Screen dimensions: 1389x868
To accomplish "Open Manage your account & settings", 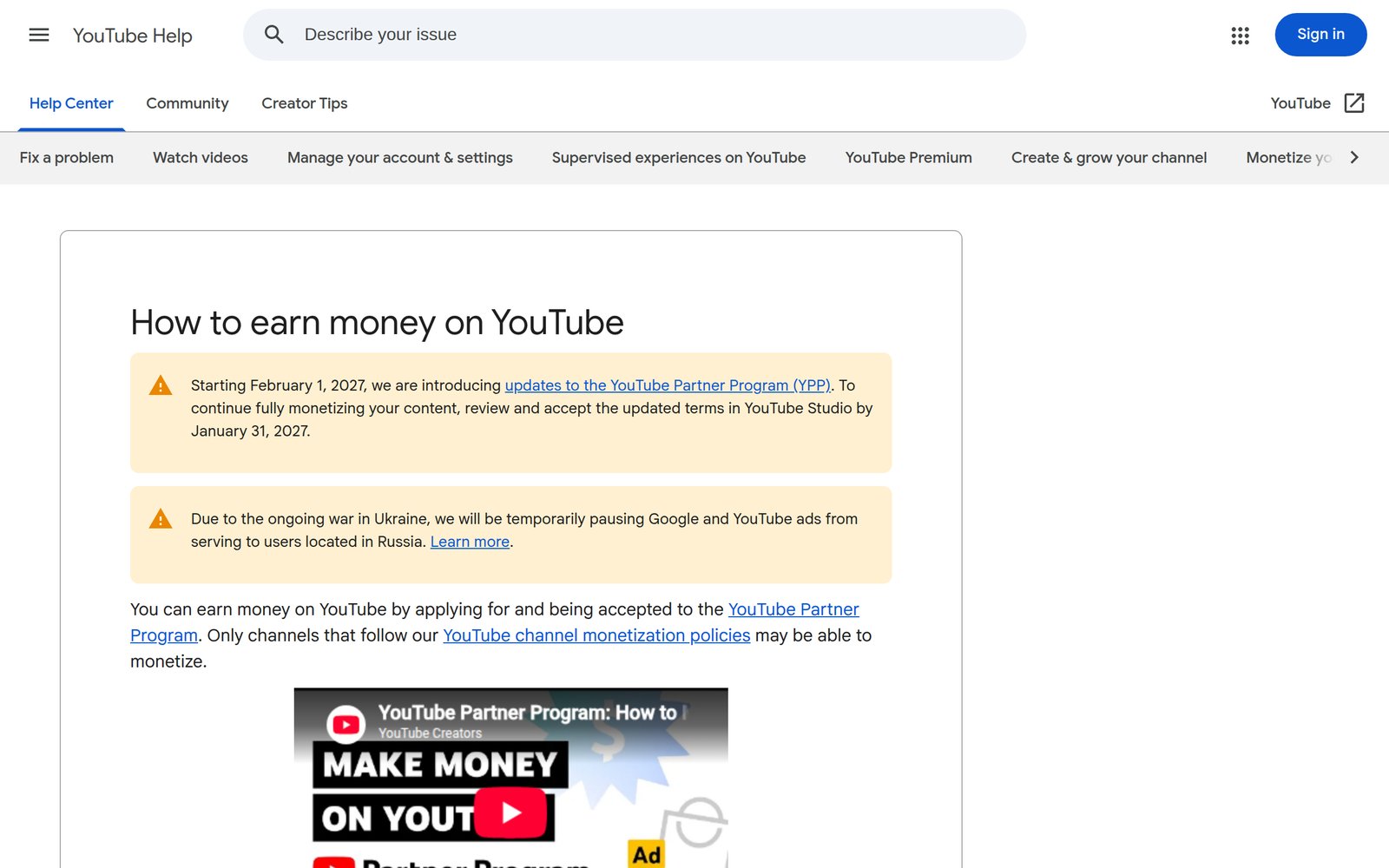I will point(400,157).
